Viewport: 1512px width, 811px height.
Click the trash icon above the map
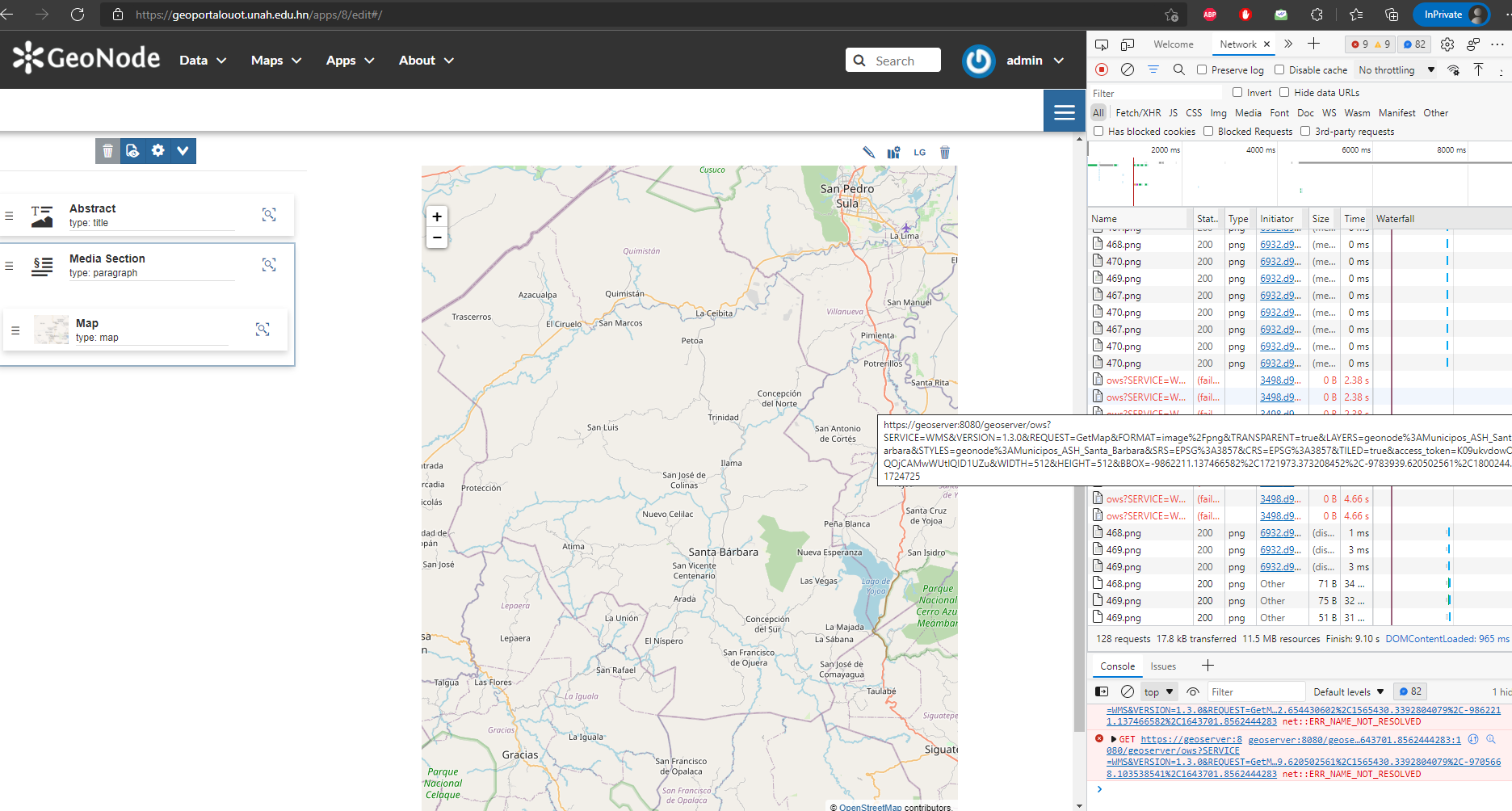pyautogui.click(x=944, y=152)
